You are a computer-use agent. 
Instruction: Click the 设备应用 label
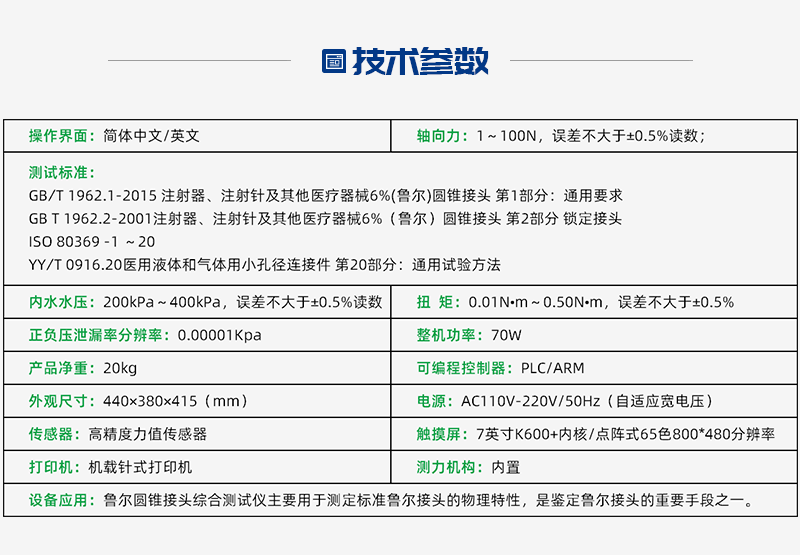tap(62, 500)
